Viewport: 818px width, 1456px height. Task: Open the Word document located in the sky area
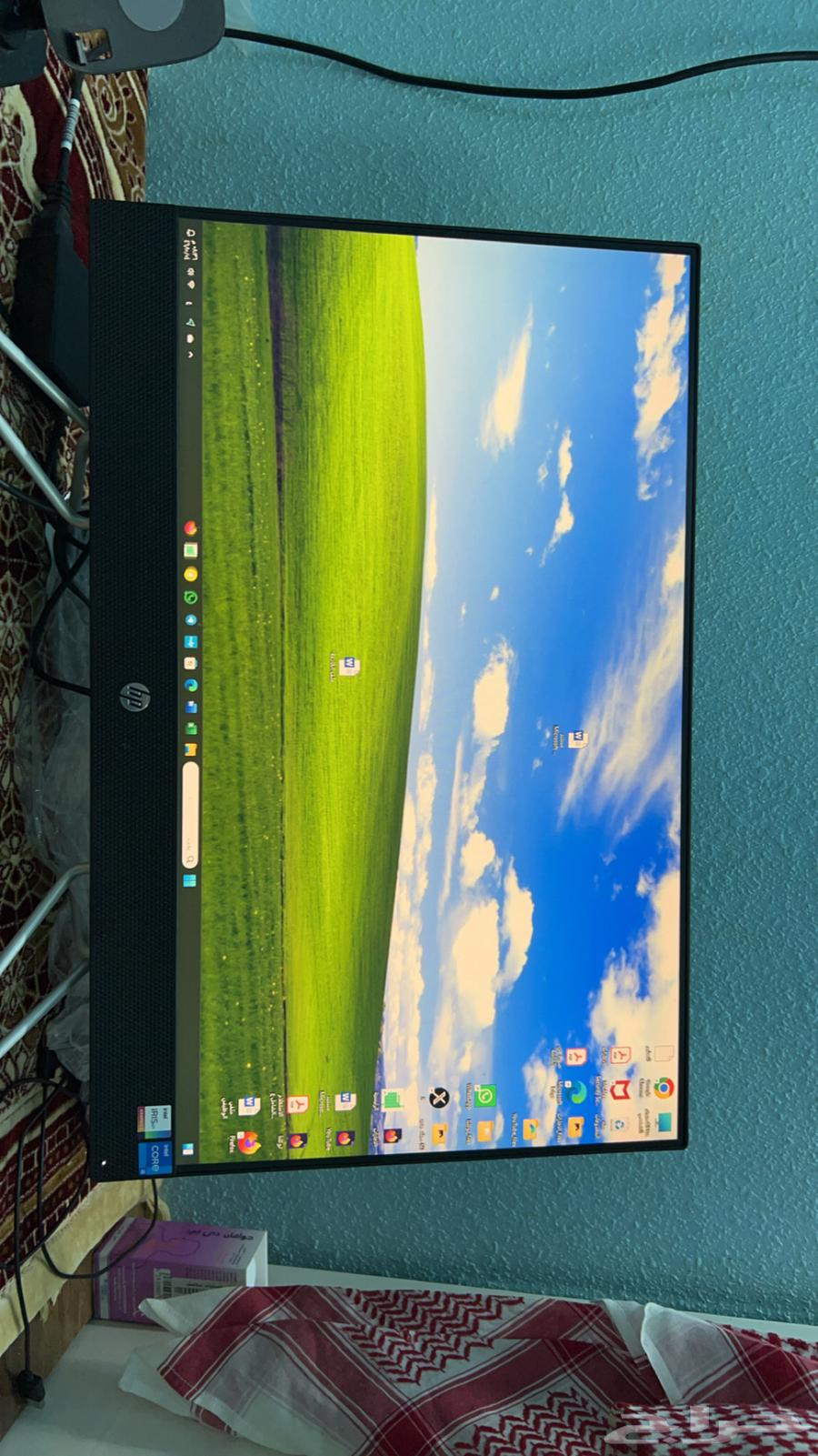[578, 738]
